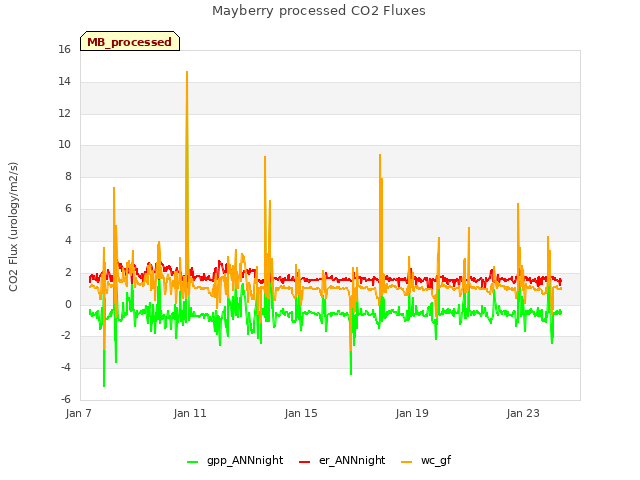Click the lowest green trough near -5
The height and width of the screenshot is (480, 640).
[104, 385]
